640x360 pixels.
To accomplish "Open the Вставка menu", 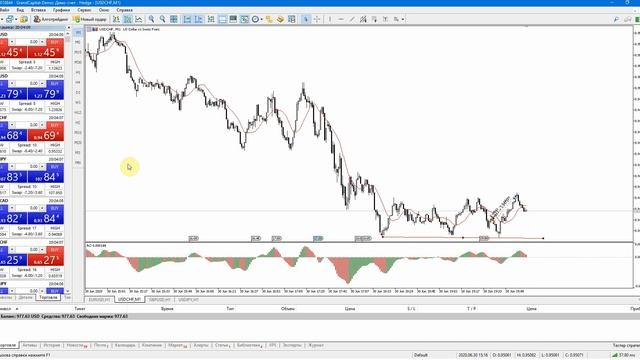I will [x=38, y=10].
